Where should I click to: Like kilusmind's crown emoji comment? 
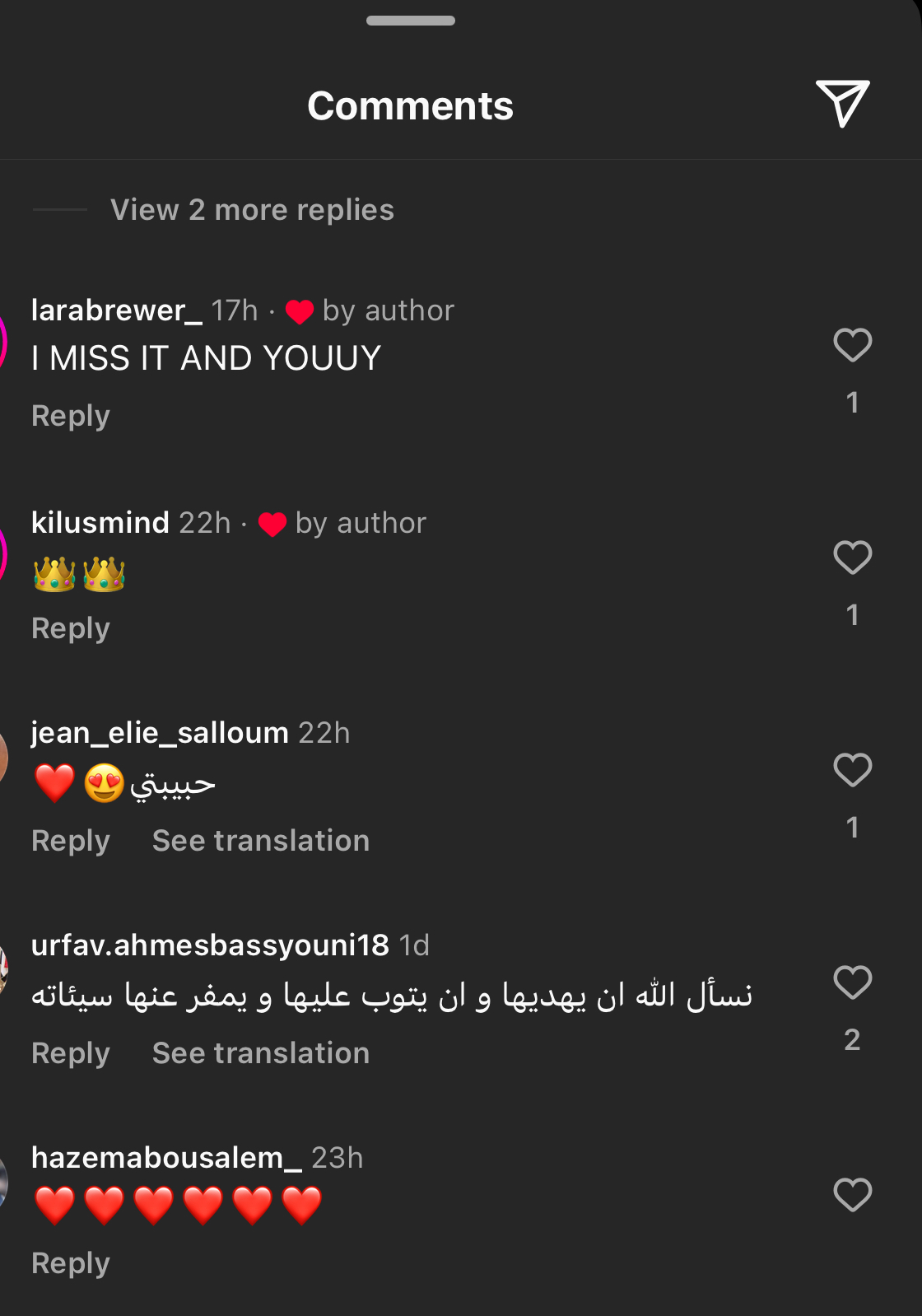(852, 558)
